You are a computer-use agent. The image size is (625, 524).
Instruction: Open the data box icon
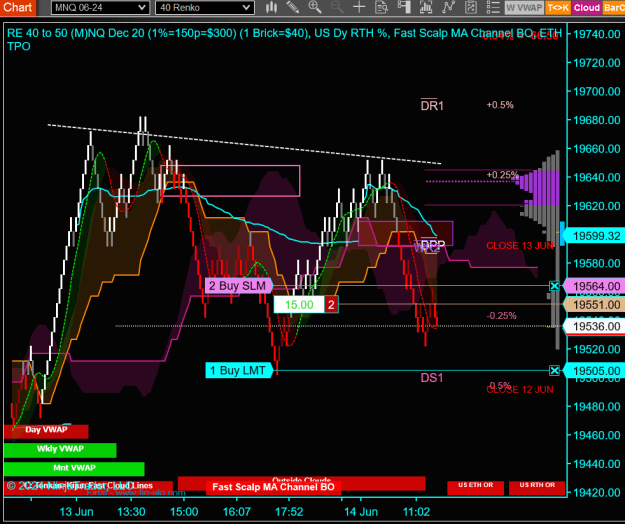(381, 7)
